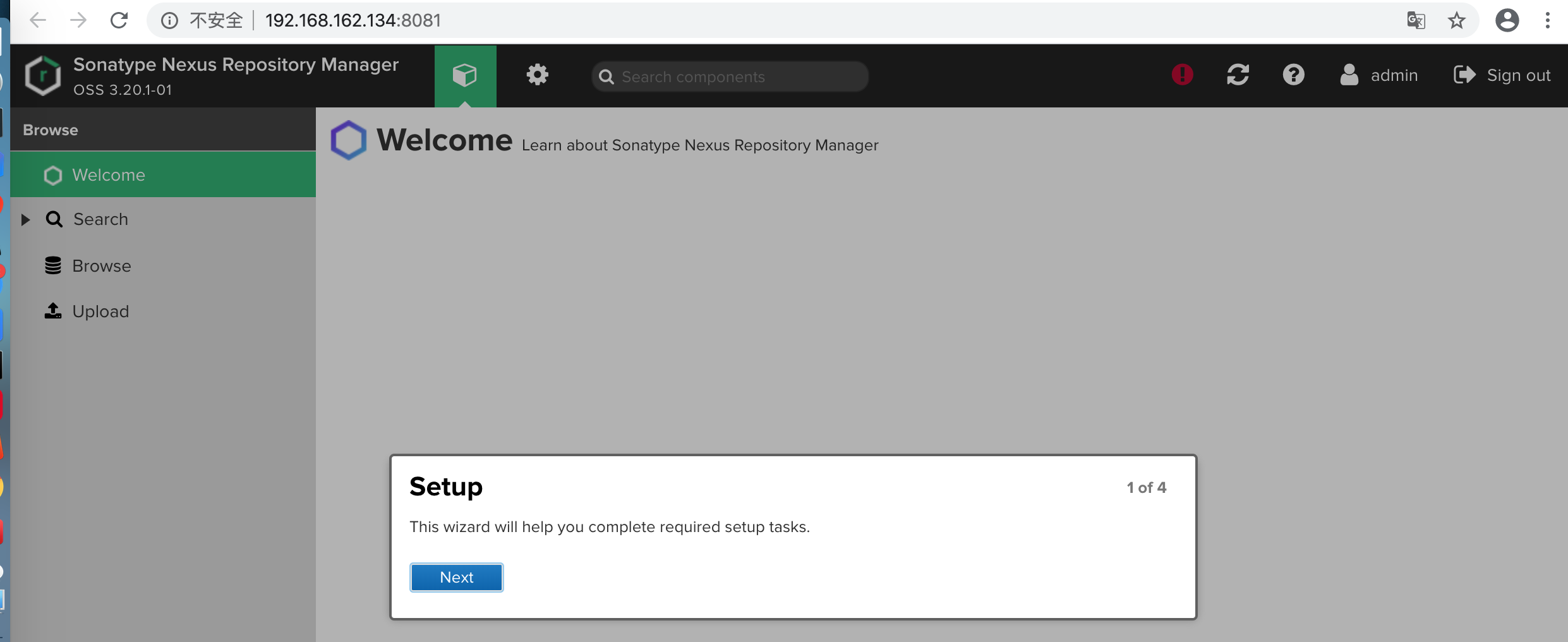Click the "1 of 4" step indicator

(x=1146, y=488)
